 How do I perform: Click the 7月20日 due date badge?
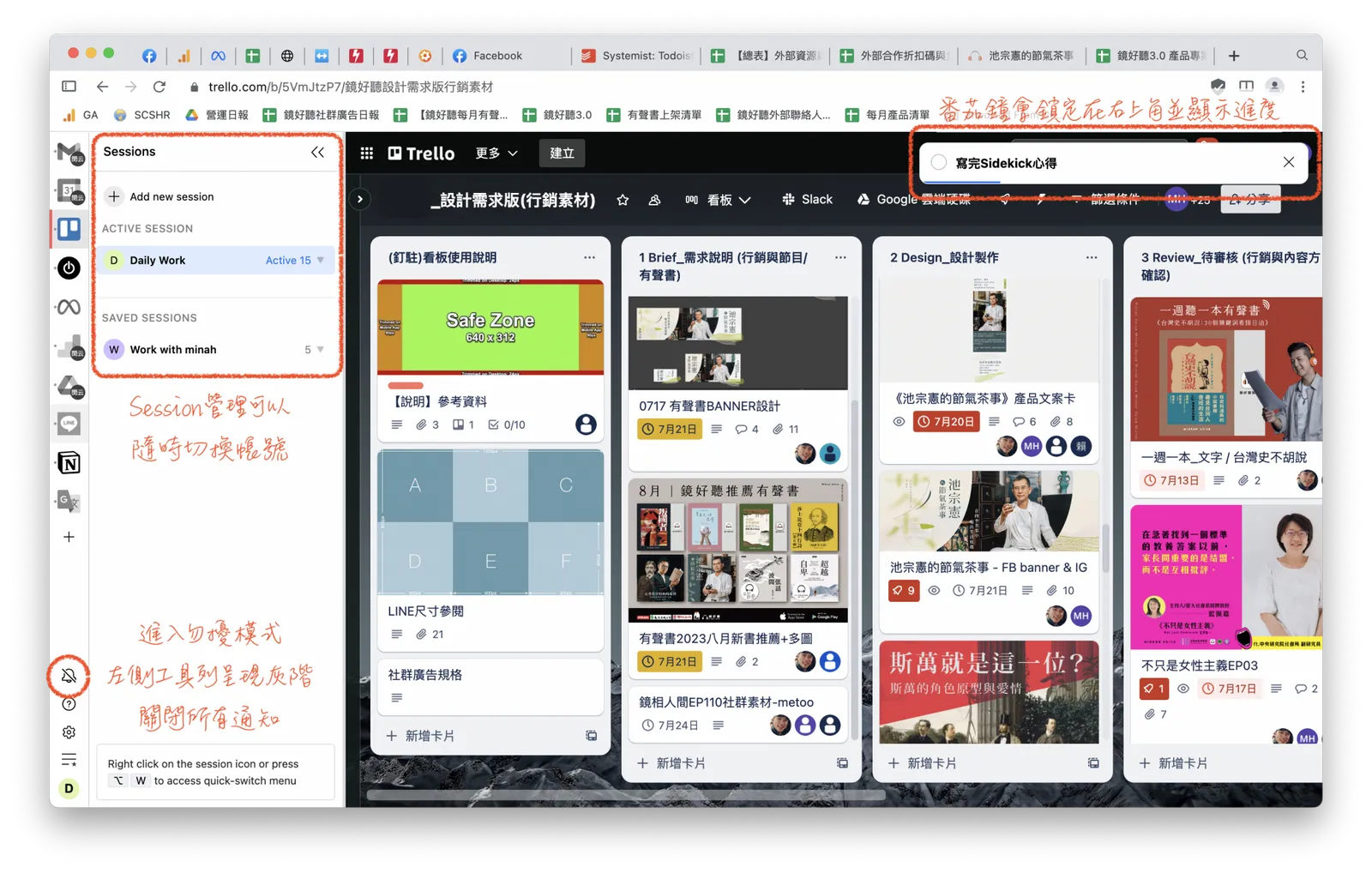[x=946, y=422]
